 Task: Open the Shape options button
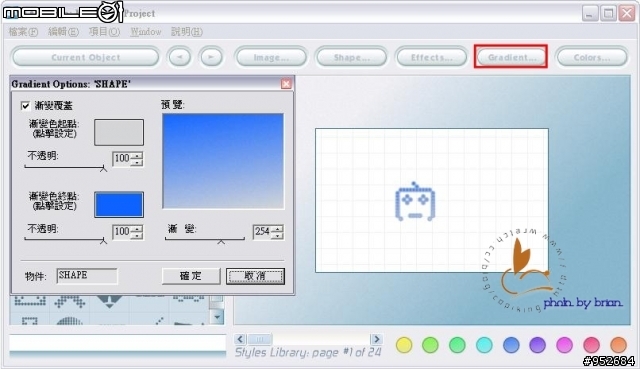[351, 57]
